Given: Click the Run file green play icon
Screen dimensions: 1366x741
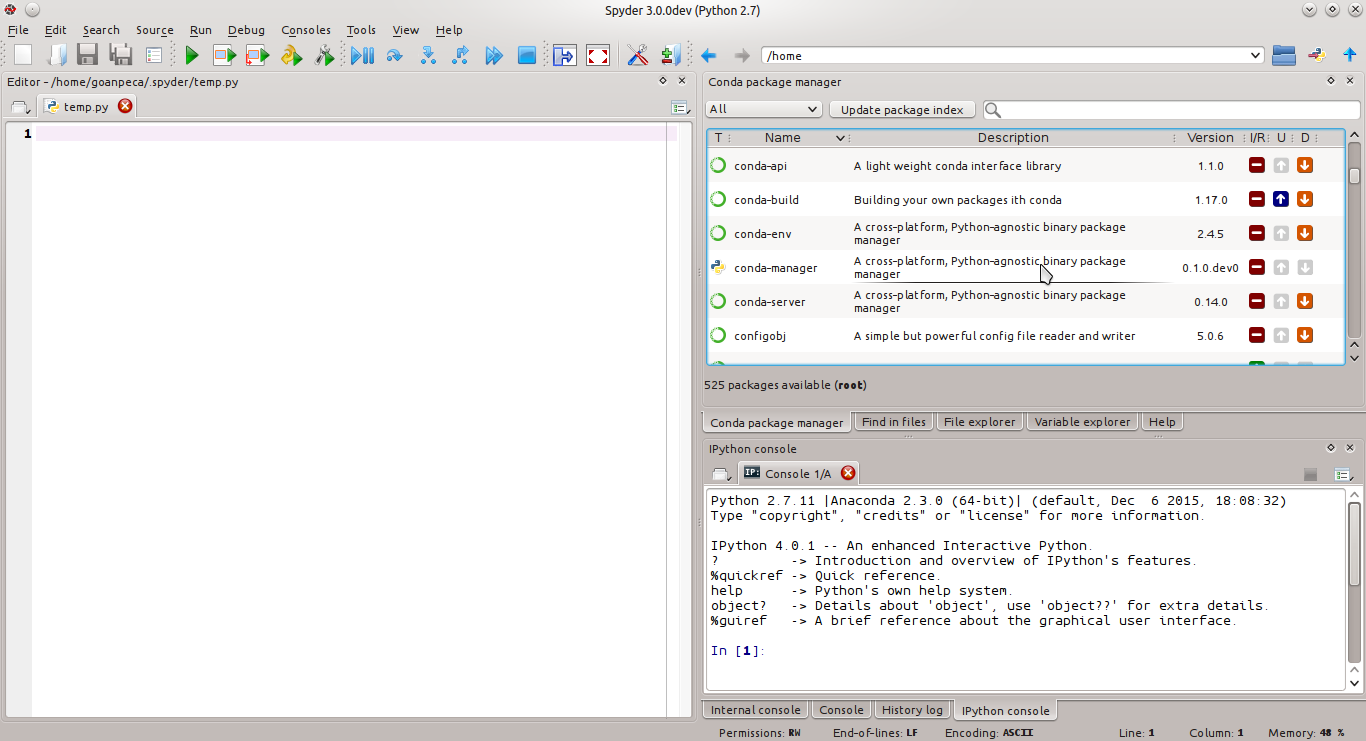Looking at the screenshot, I should click(192, 56).
